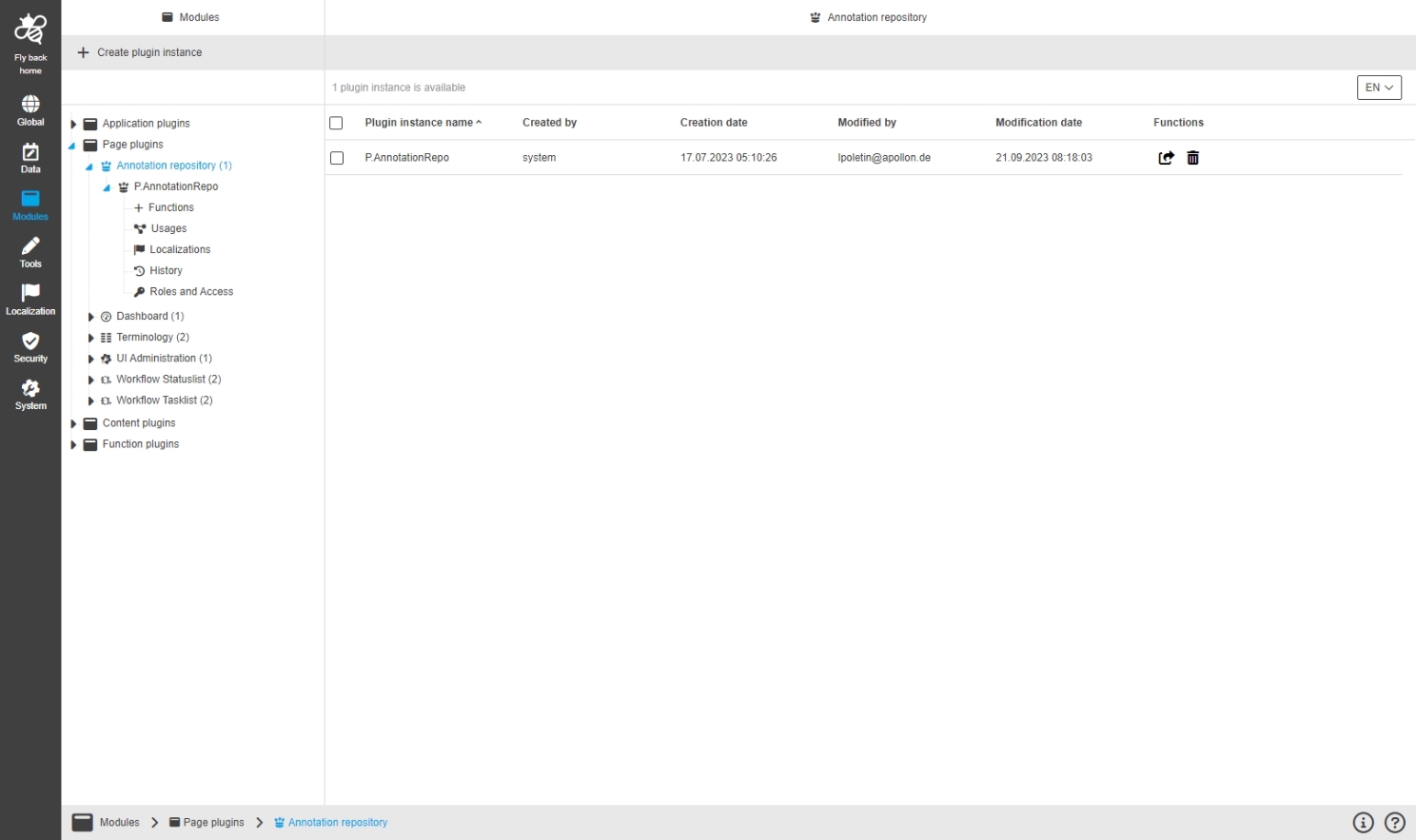Click the Modules title above the tree
Viewport: 1416px width, 840px height.
(199, 17)
